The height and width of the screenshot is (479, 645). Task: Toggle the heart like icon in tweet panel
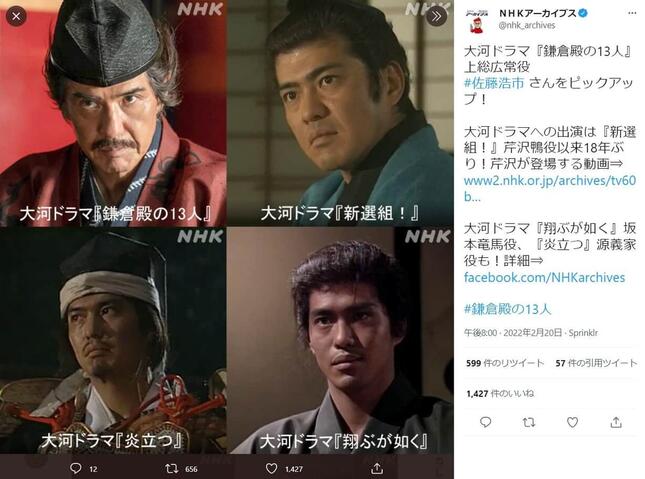573,422
